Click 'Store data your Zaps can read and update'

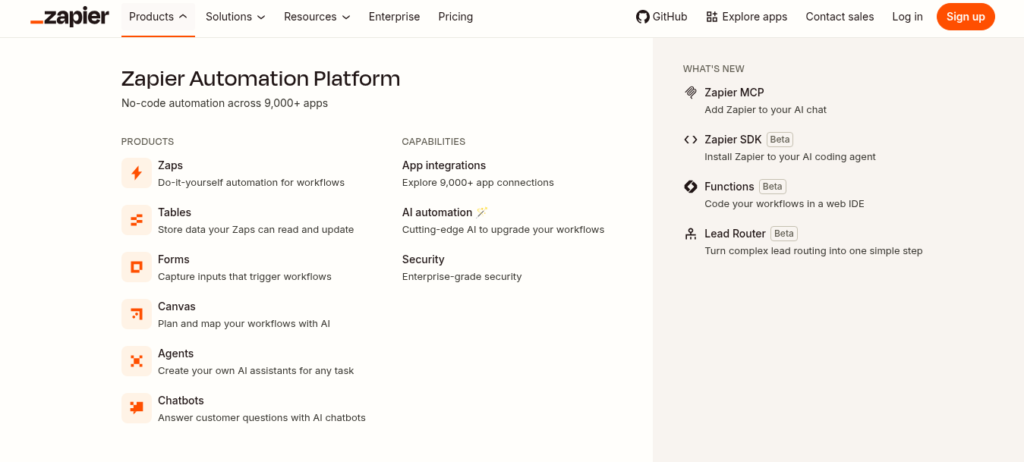pos(256,230)
